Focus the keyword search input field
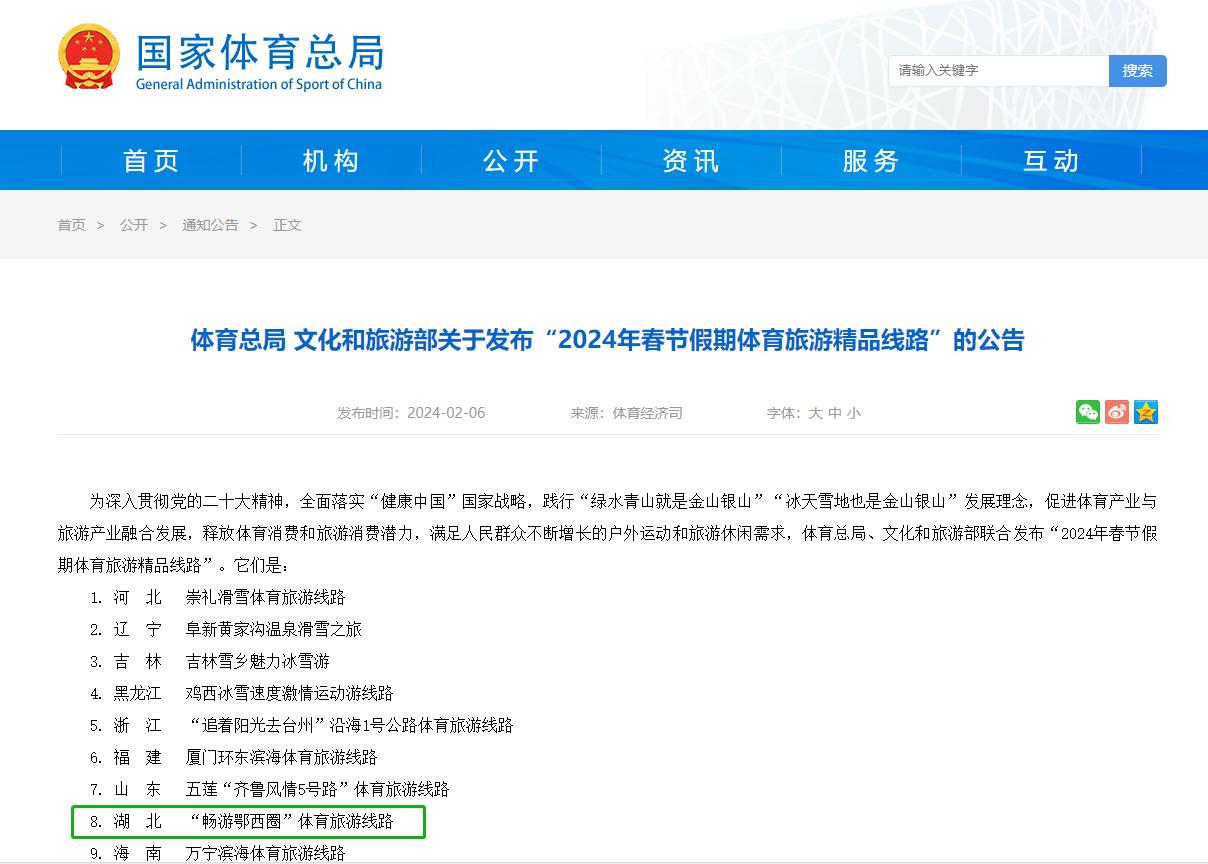 (x=998, y=71)
